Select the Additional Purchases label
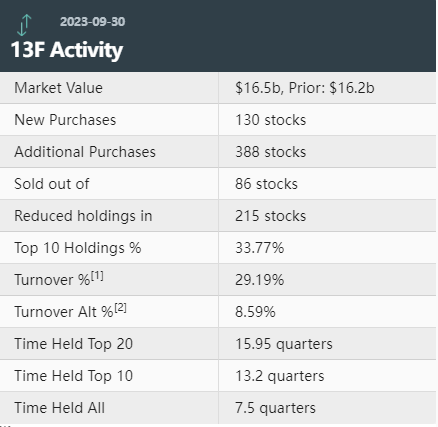The image size is (438, 427). 85,152
